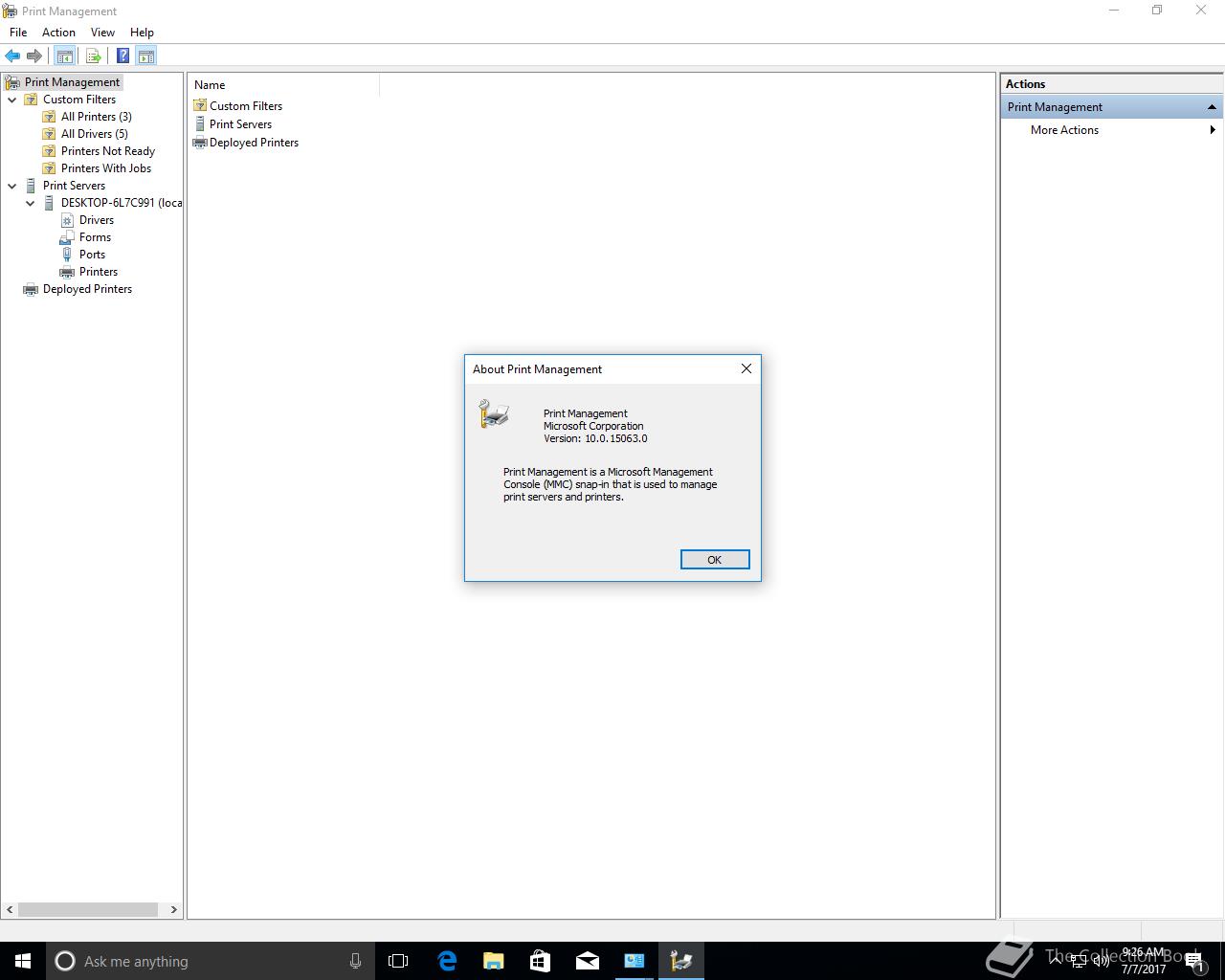1225x980 pixels.
Task: Click the Back arrow toolbar icon
Action: (12, 56)
